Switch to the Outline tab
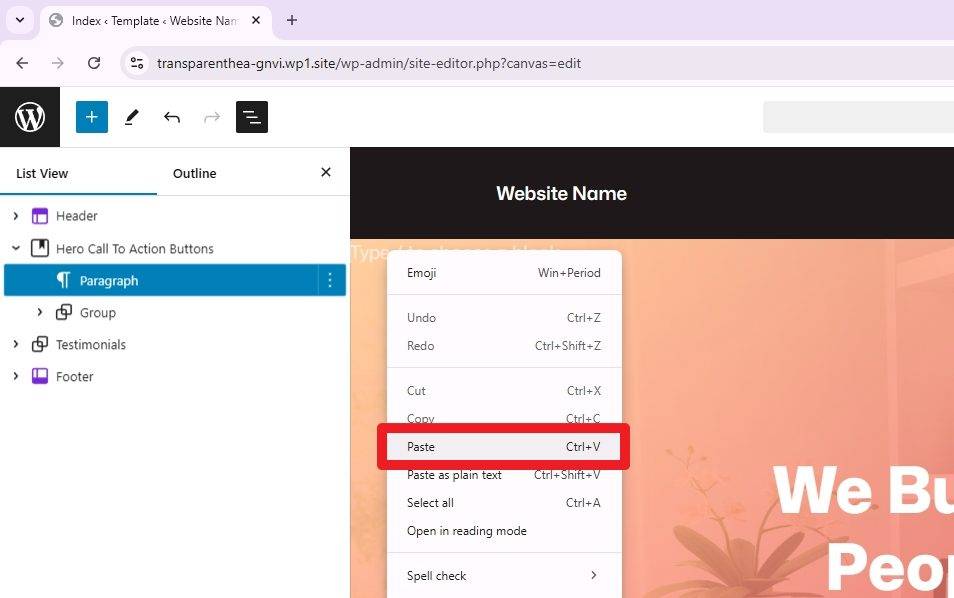954x598 pixels. 194,173
